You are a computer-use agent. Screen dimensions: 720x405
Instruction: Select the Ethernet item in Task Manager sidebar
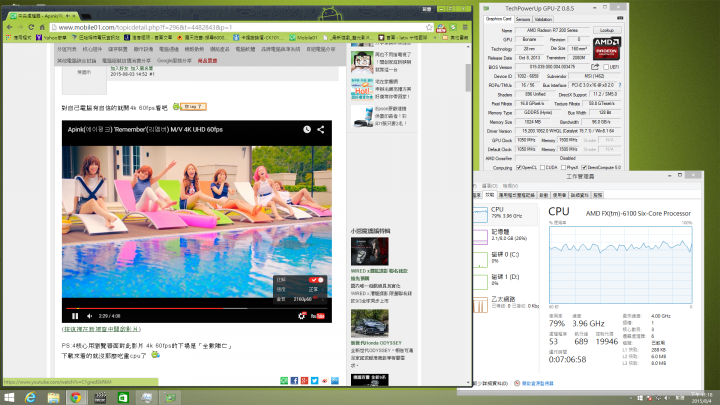505,304
